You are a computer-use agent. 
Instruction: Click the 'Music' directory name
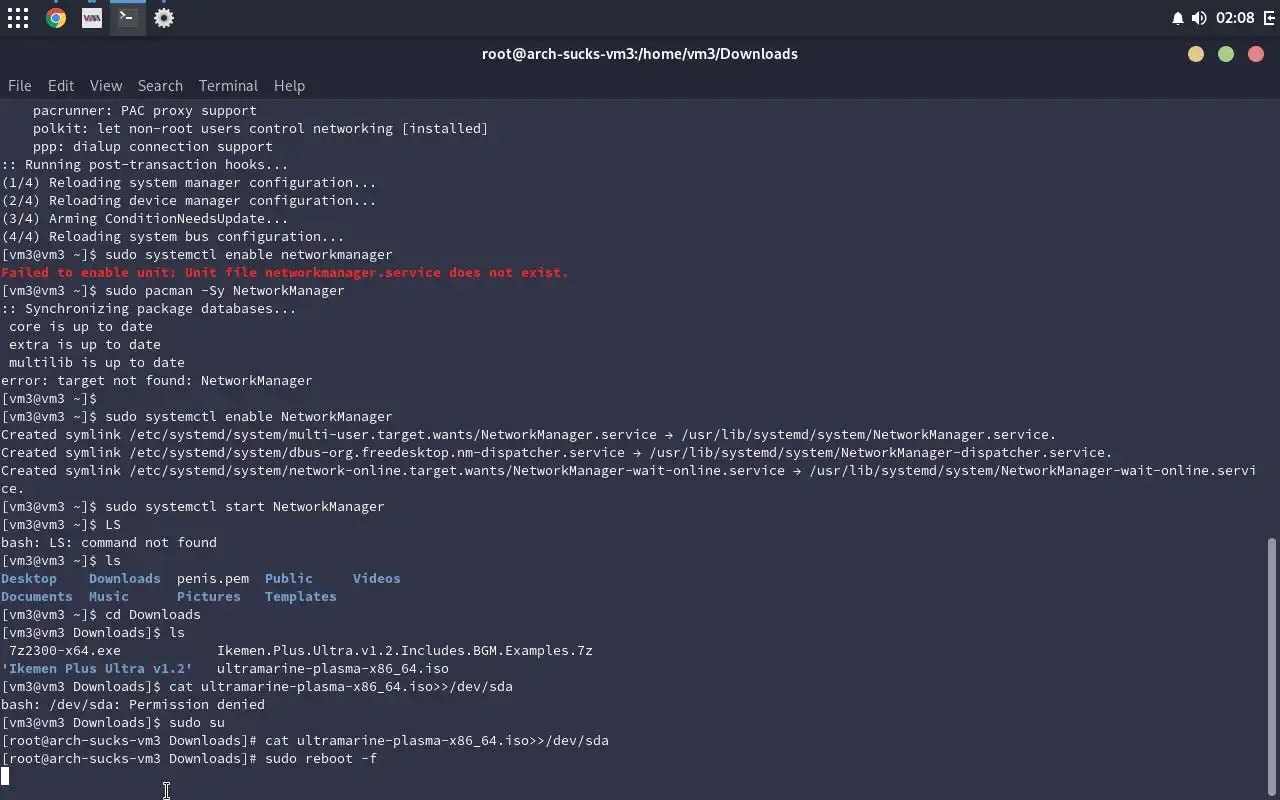pyautogui.click(x=109, y=596)
